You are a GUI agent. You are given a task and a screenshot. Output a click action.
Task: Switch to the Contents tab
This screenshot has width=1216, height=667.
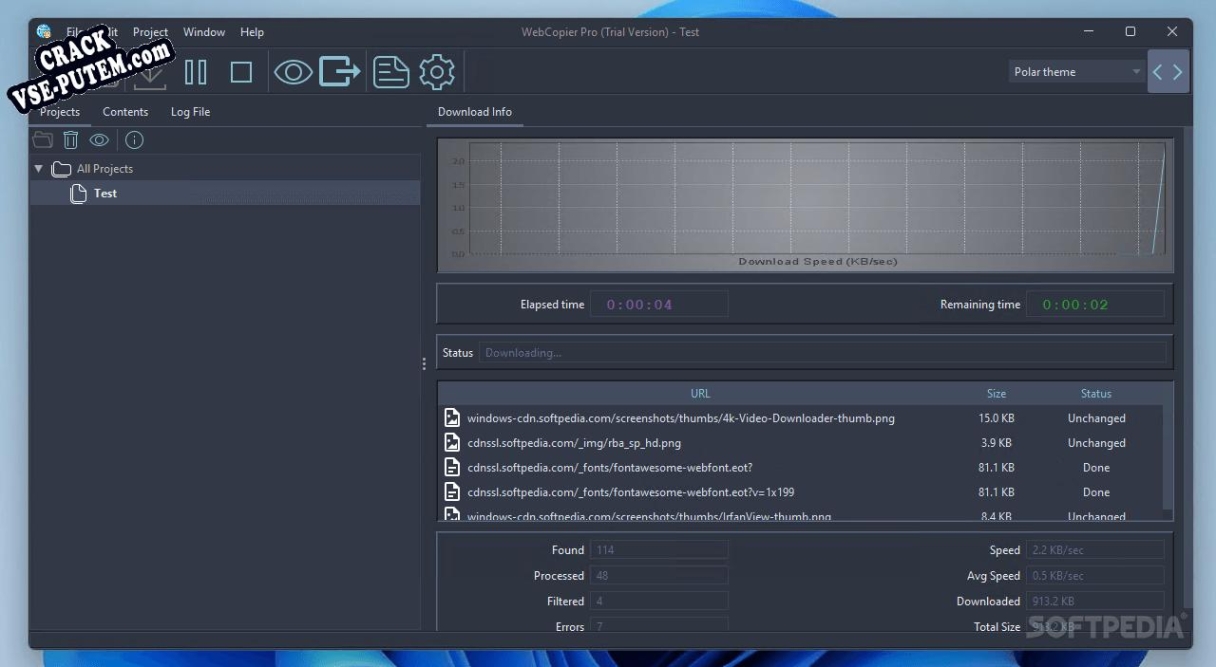coord(125,112)
